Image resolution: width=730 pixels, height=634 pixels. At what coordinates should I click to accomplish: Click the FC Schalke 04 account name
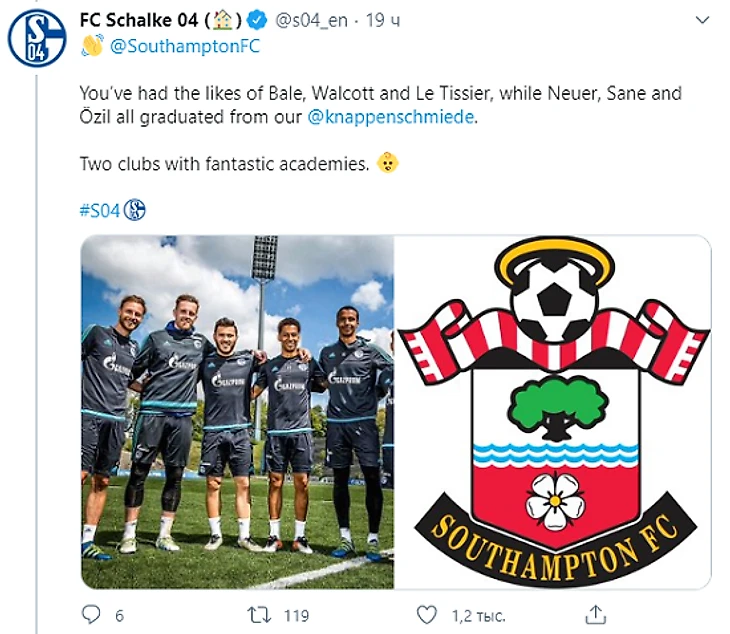[138, 20]
